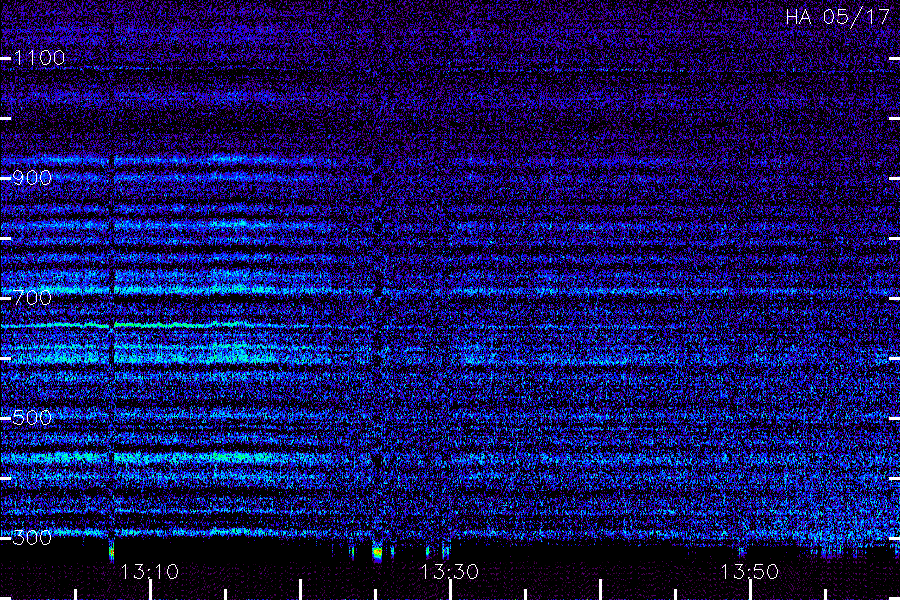The width and height of the screenshot is (900, 600).
Task: Click the 13:50 time axis label
Action: click(x=750, y=572)
